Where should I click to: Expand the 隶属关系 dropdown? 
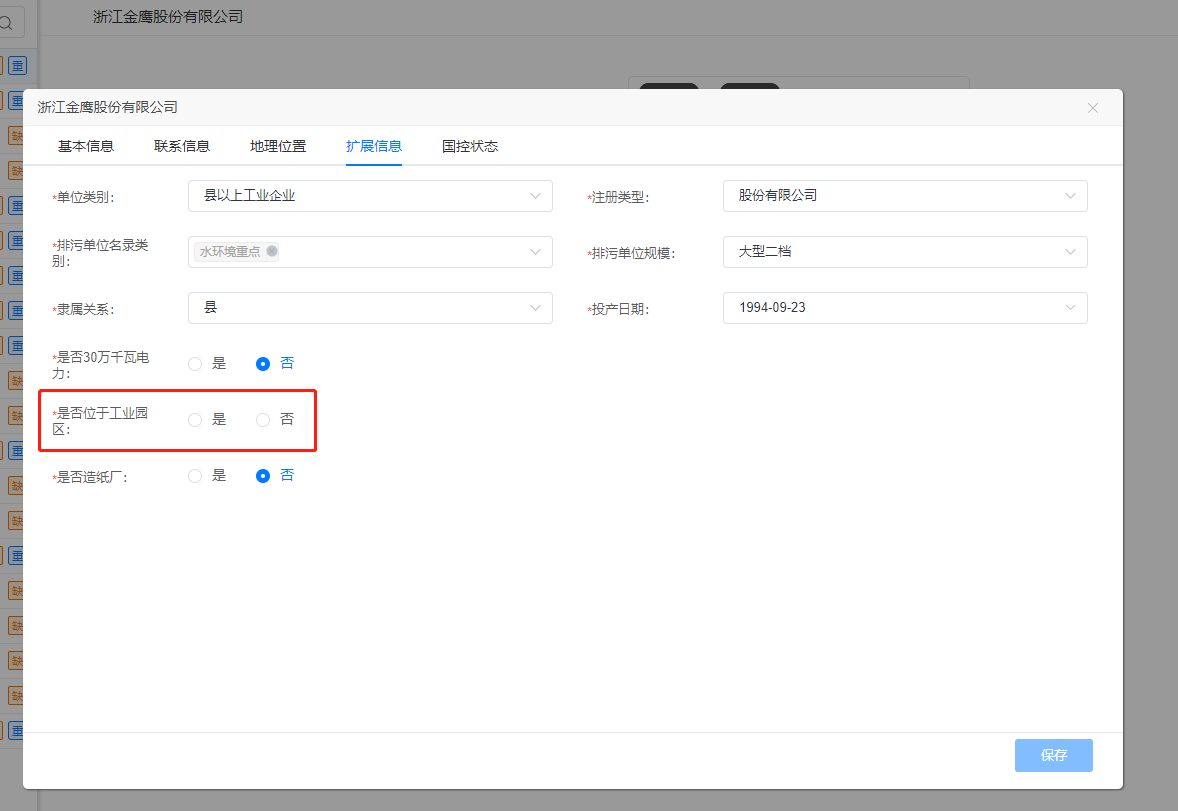[370, 308]
